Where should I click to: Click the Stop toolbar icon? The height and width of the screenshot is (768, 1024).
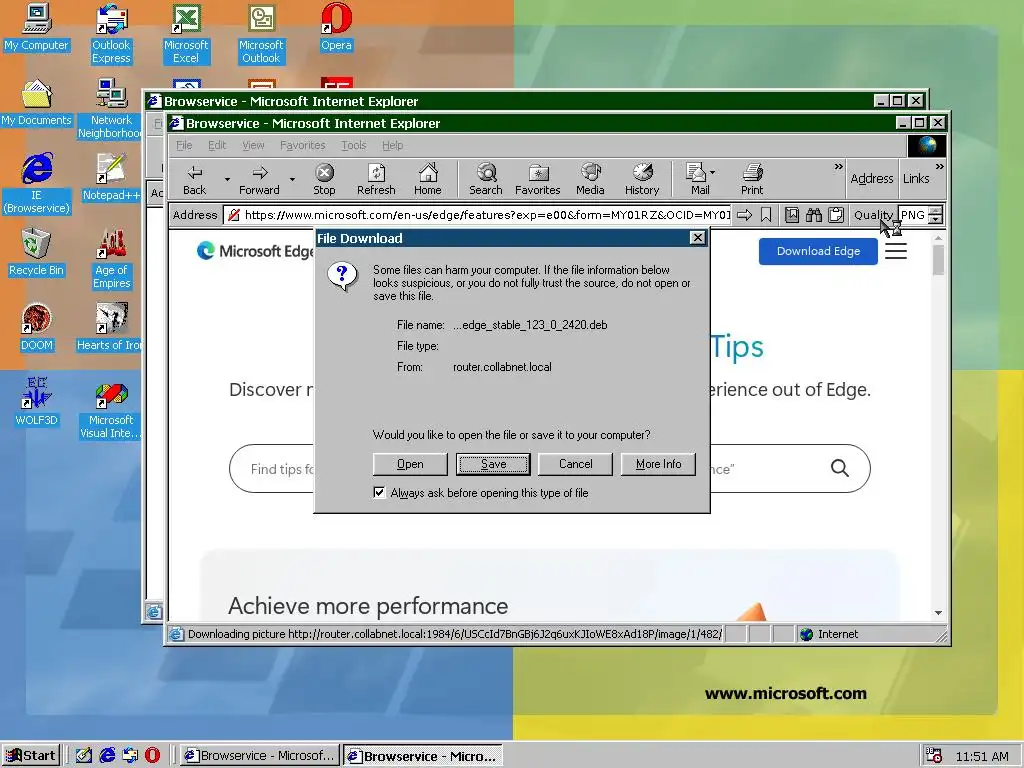click(x=324, y=180)
